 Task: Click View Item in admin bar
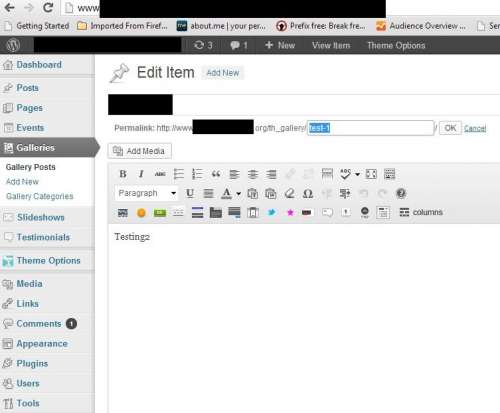point(331,45)
